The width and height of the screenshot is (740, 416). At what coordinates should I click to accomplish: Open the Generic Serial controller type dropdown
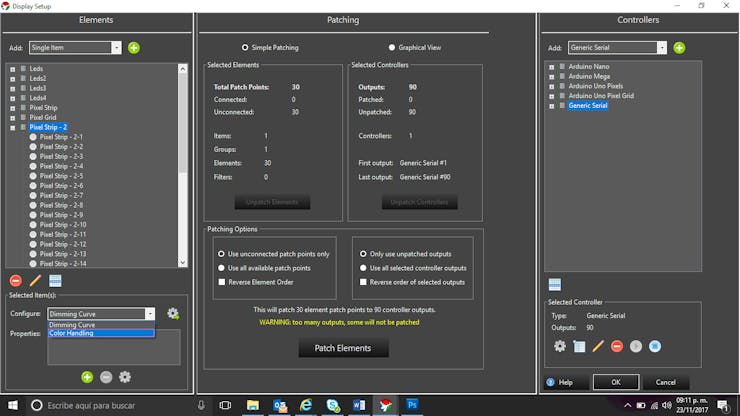coord(661,48)
